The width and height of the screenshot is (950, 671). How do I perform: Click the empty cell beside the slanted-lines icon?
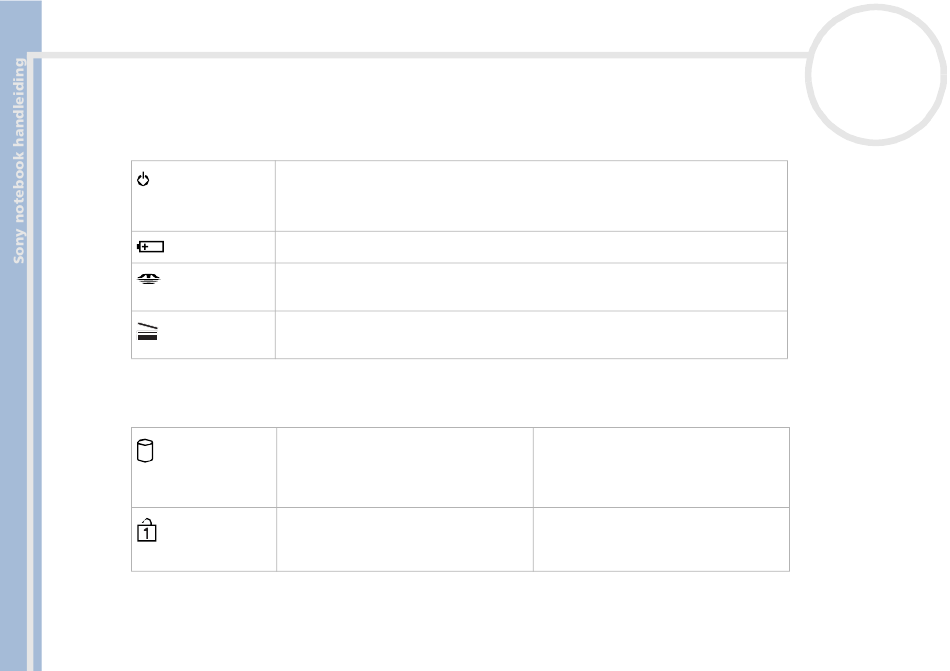[x=531, y=335]
